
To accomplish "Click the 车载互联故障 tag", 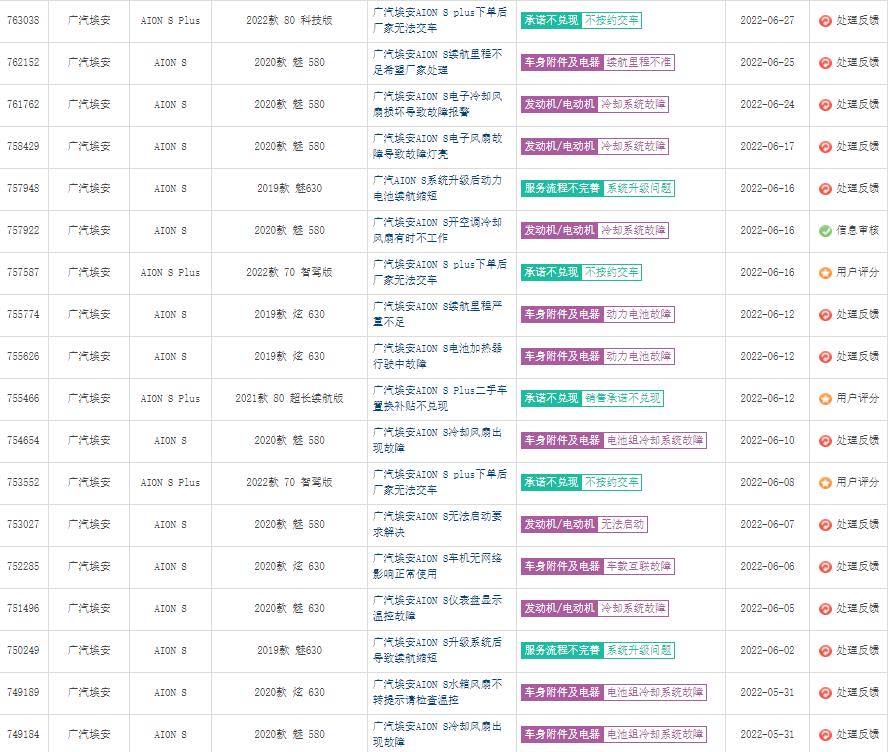I will (639, 566).
